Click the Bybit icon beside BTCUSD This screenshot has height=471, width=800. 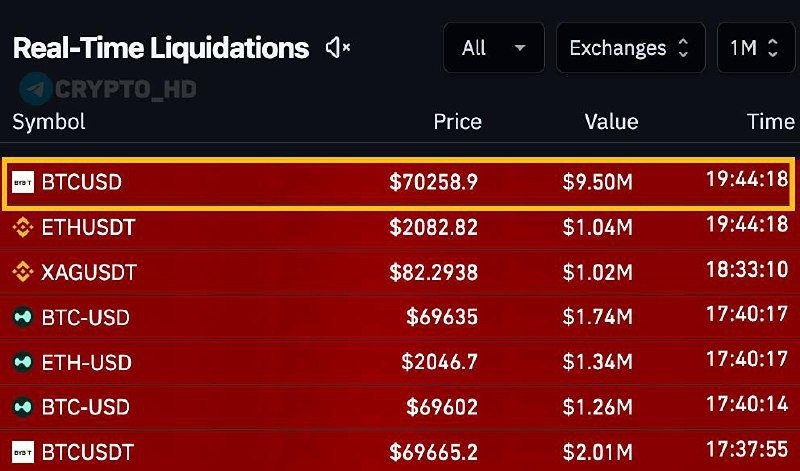[22, 183]
